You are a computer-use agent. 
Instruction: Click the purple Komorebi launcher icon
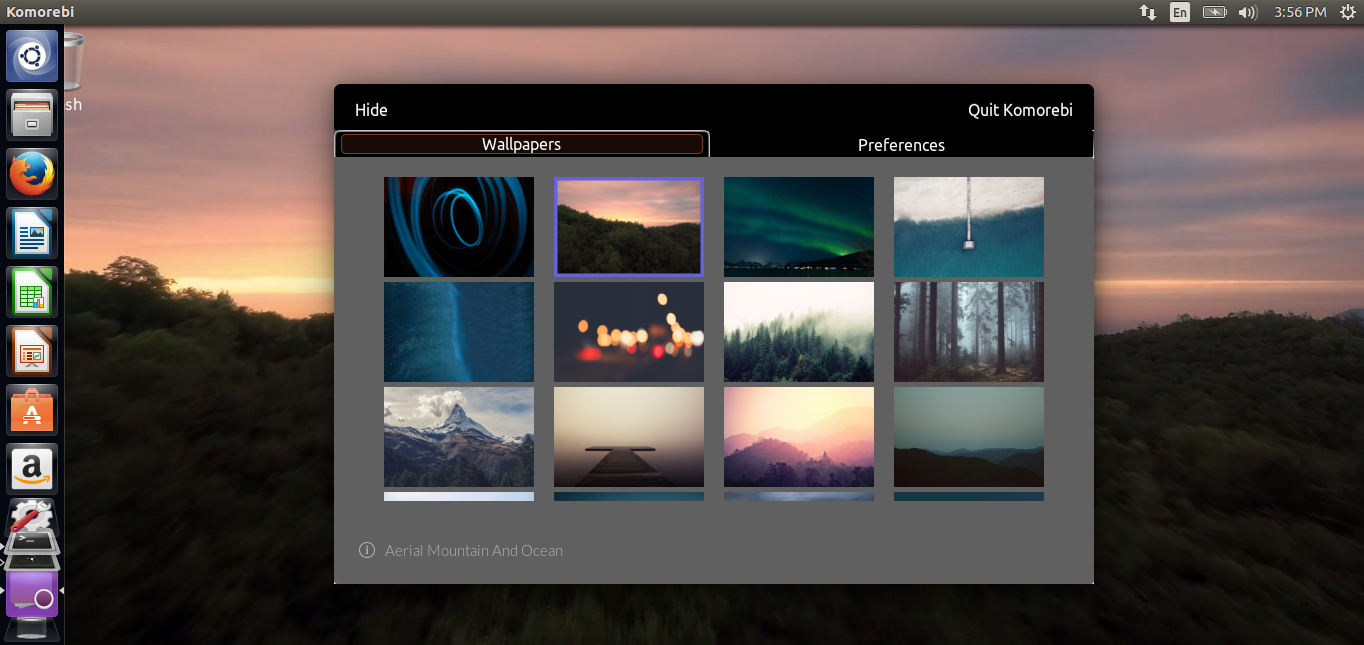(32, 594)
